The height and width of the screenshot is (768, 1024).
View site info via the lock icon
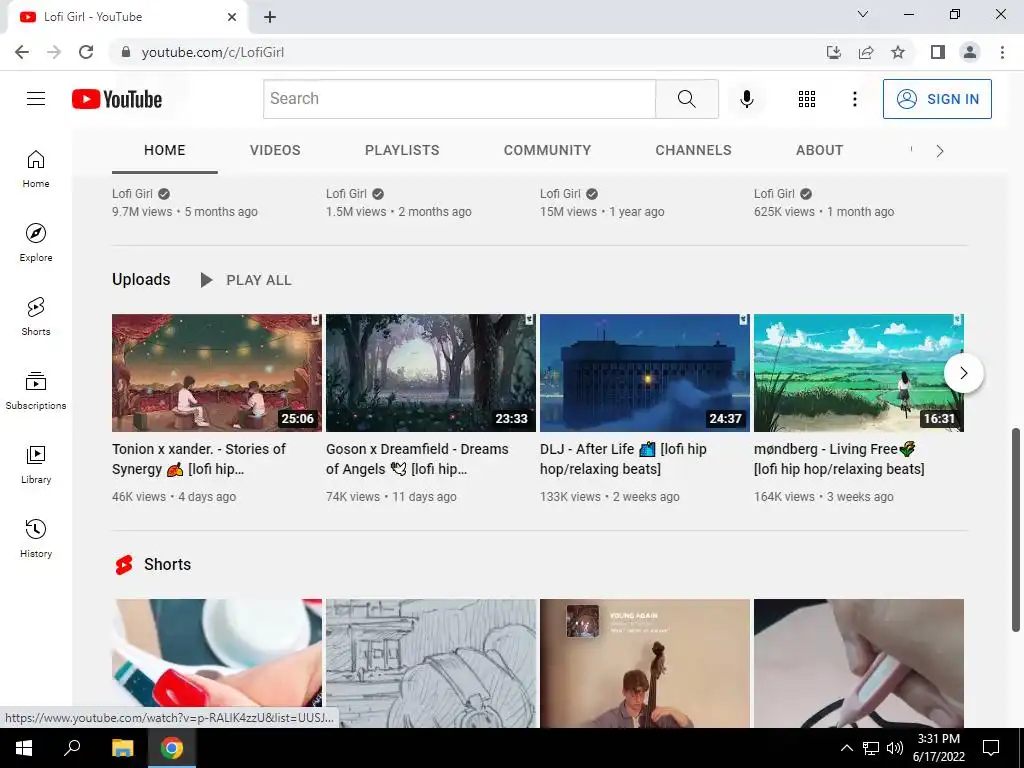pyautogui.click(x=126, y=52)
